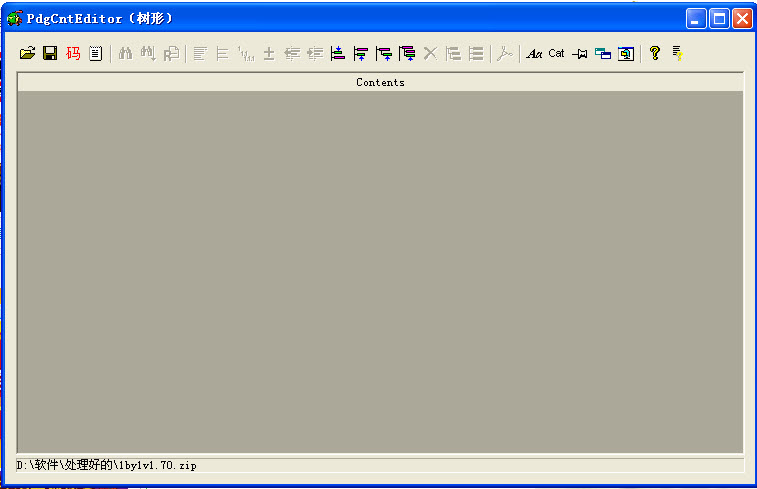757x489 pixels.
Task: Click the binoculars find icon
Action: [x=125, y=54]
